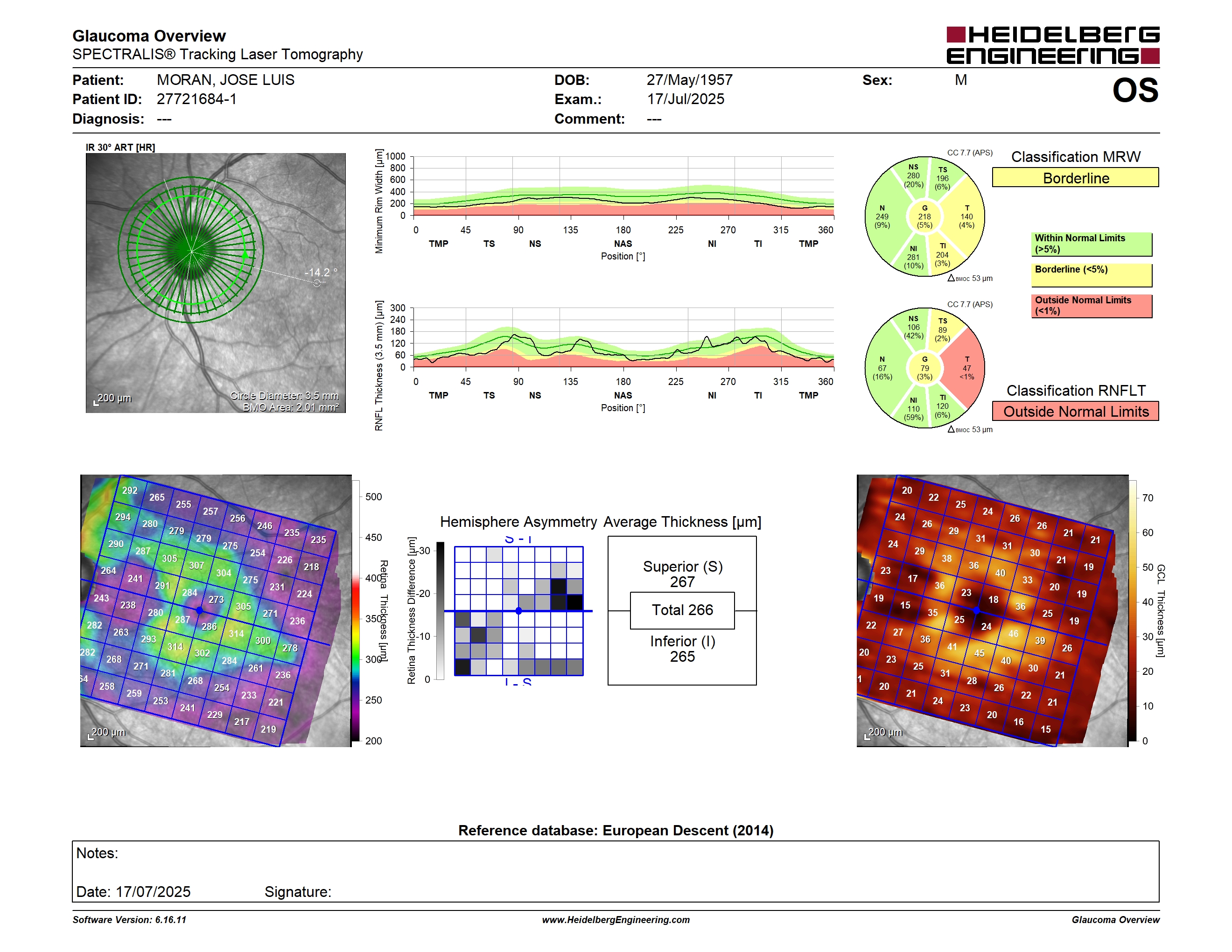The width and height of the screenshot is (1232, 952).
Task: Click the Reference database: European Descent (2014) line
Action: [x=616, y=831]
